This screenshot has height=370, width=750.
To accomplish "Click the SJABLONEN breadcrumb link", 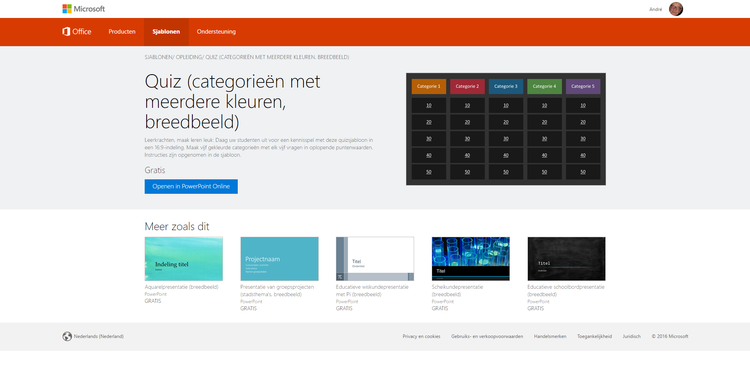I will pyautogui.click(x=158, y=57).
